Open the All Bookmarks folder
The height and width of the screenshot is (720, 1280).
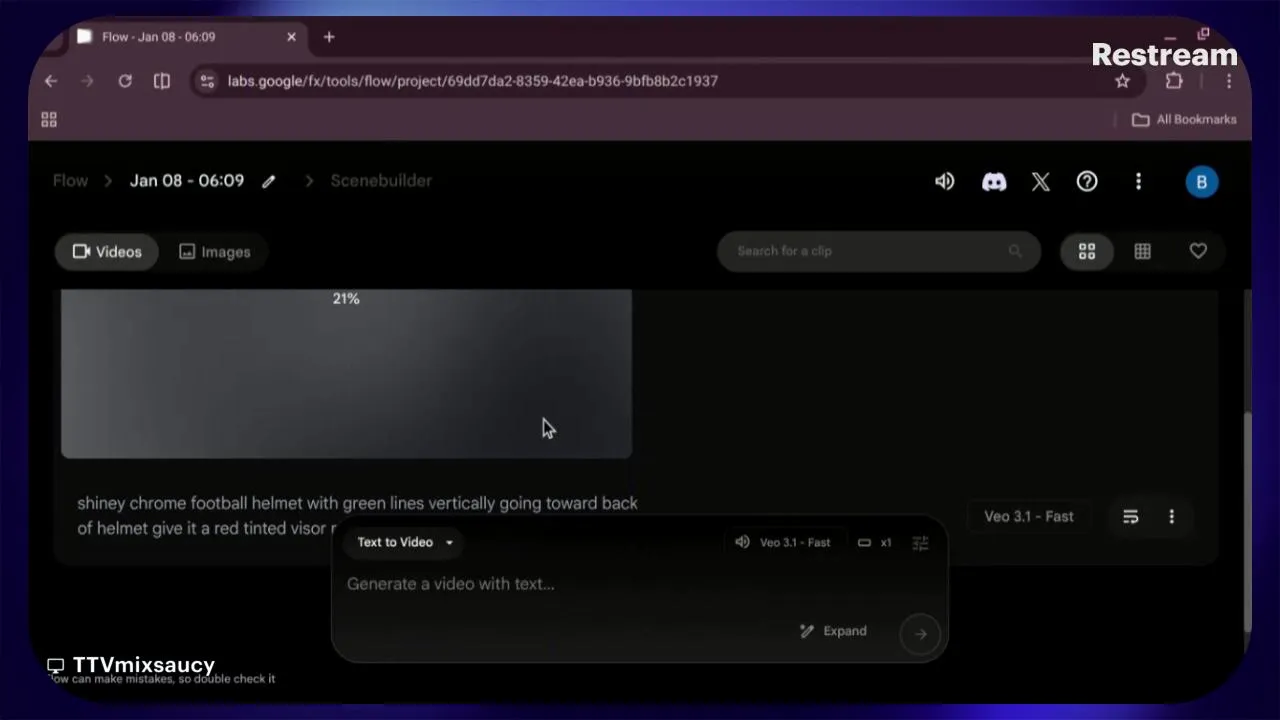pos(1184,120)
